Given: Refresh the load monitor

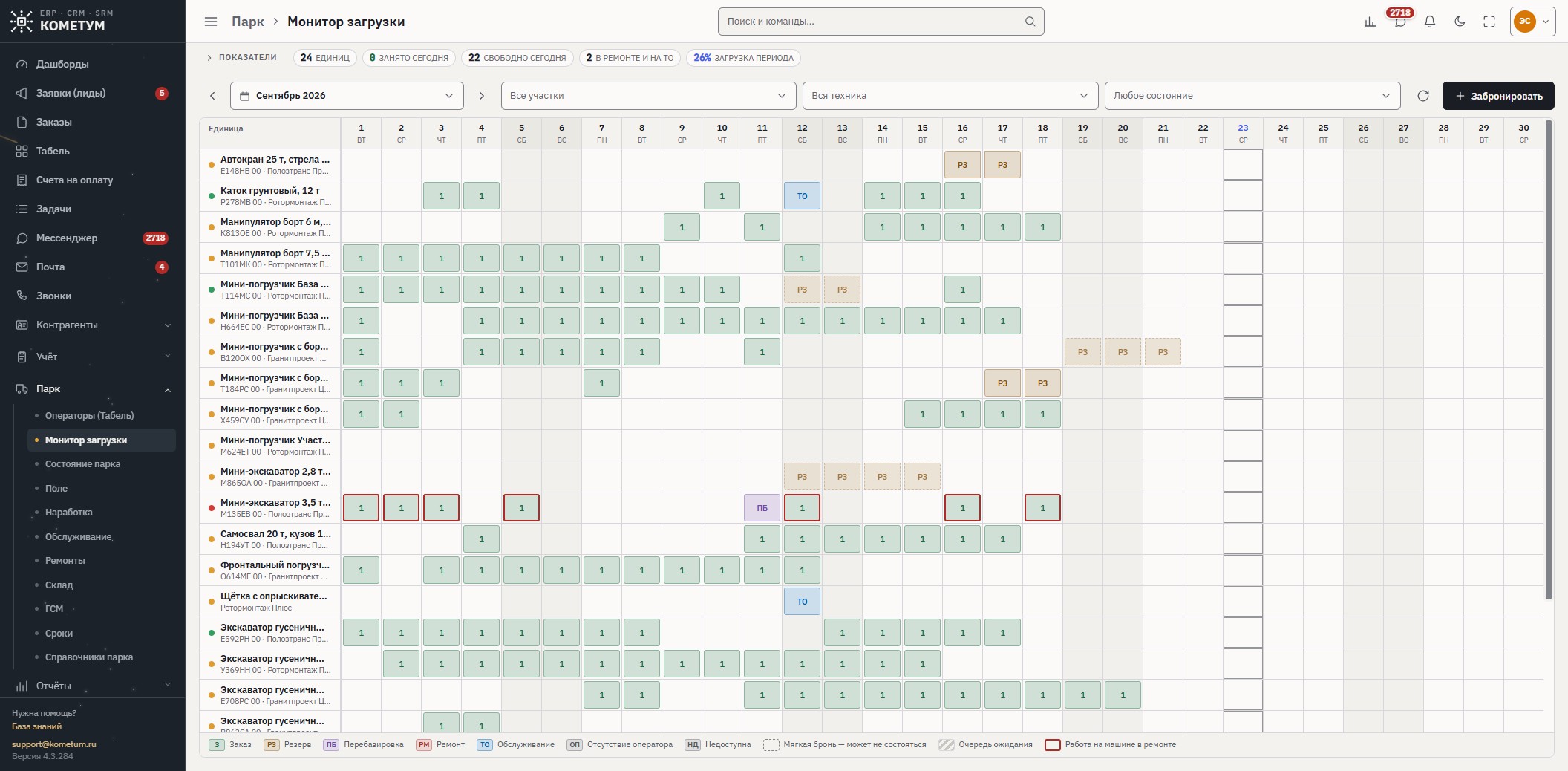Looking at the screenshot, I should coord(1423,96).
